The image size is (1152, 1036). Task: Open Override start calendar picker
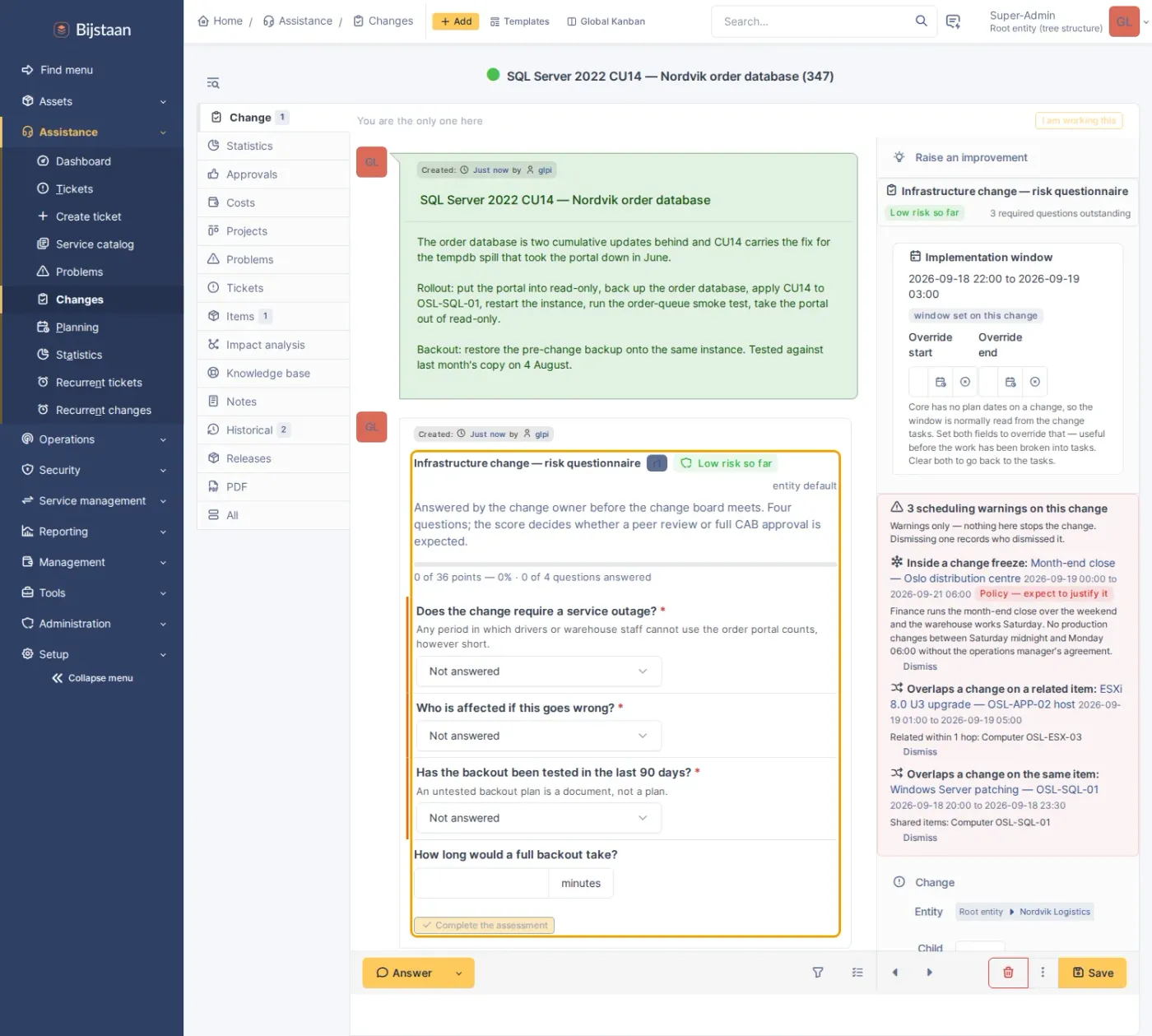click(941, 382)
